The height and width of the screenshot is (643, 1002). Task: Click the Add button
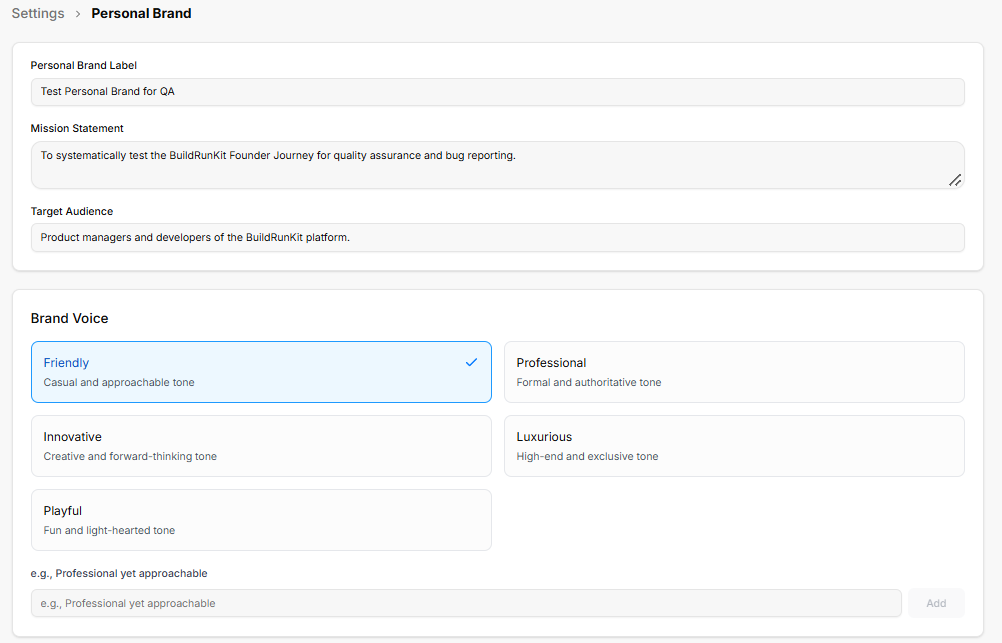936,603
